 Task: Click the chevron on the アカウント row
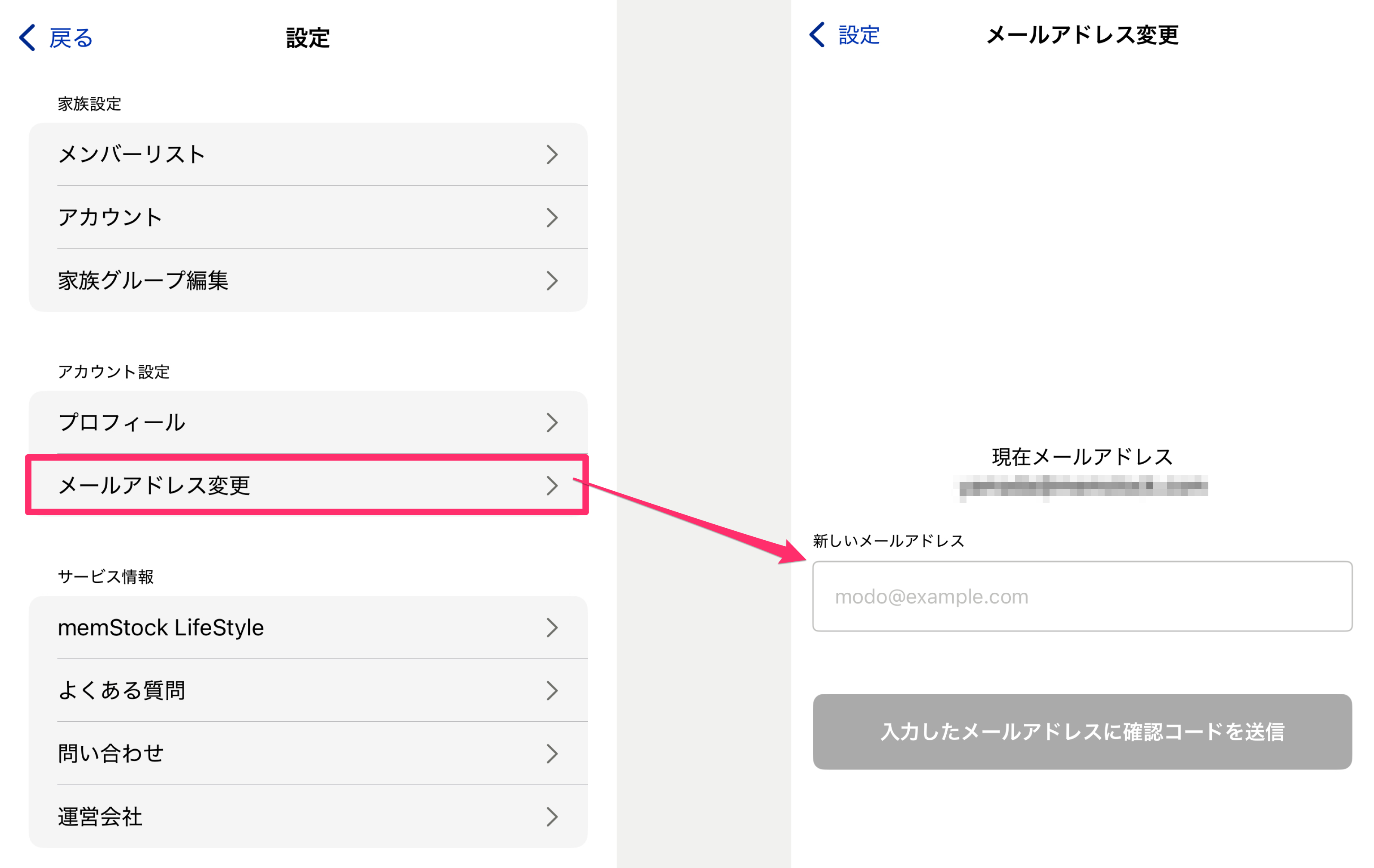(x=551, y=217)
